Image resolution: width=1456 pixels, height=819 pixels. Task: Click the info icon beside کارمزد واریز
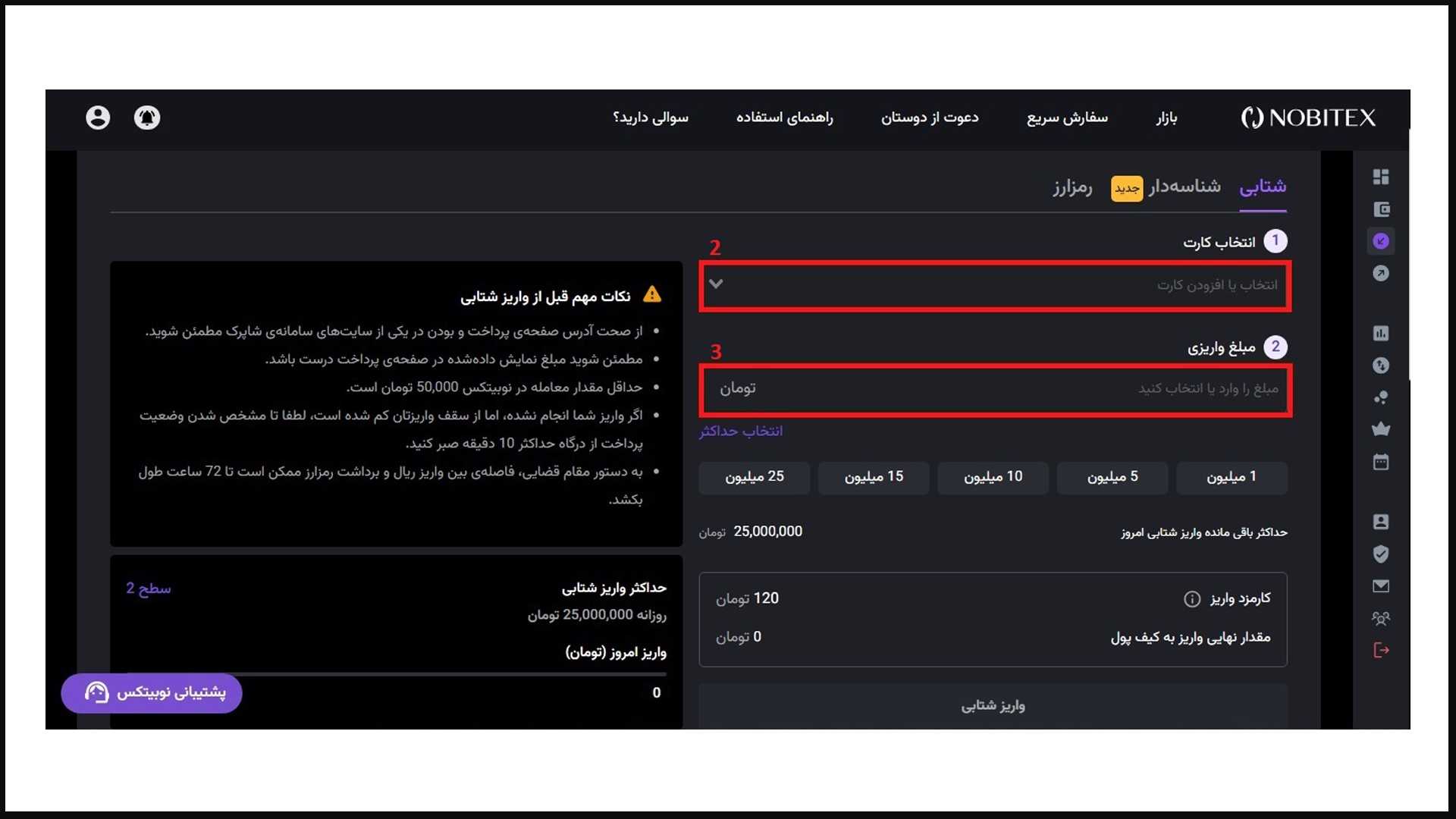click(1192, 599)
